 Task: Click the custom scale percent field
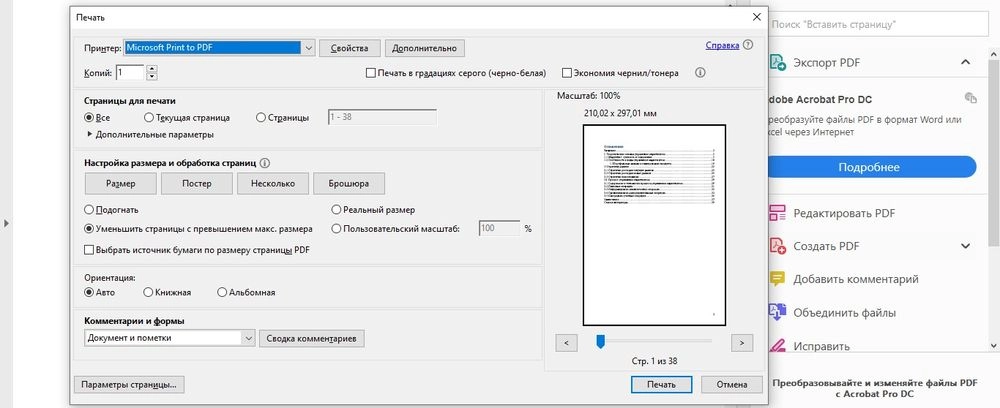tap(499, 228)
